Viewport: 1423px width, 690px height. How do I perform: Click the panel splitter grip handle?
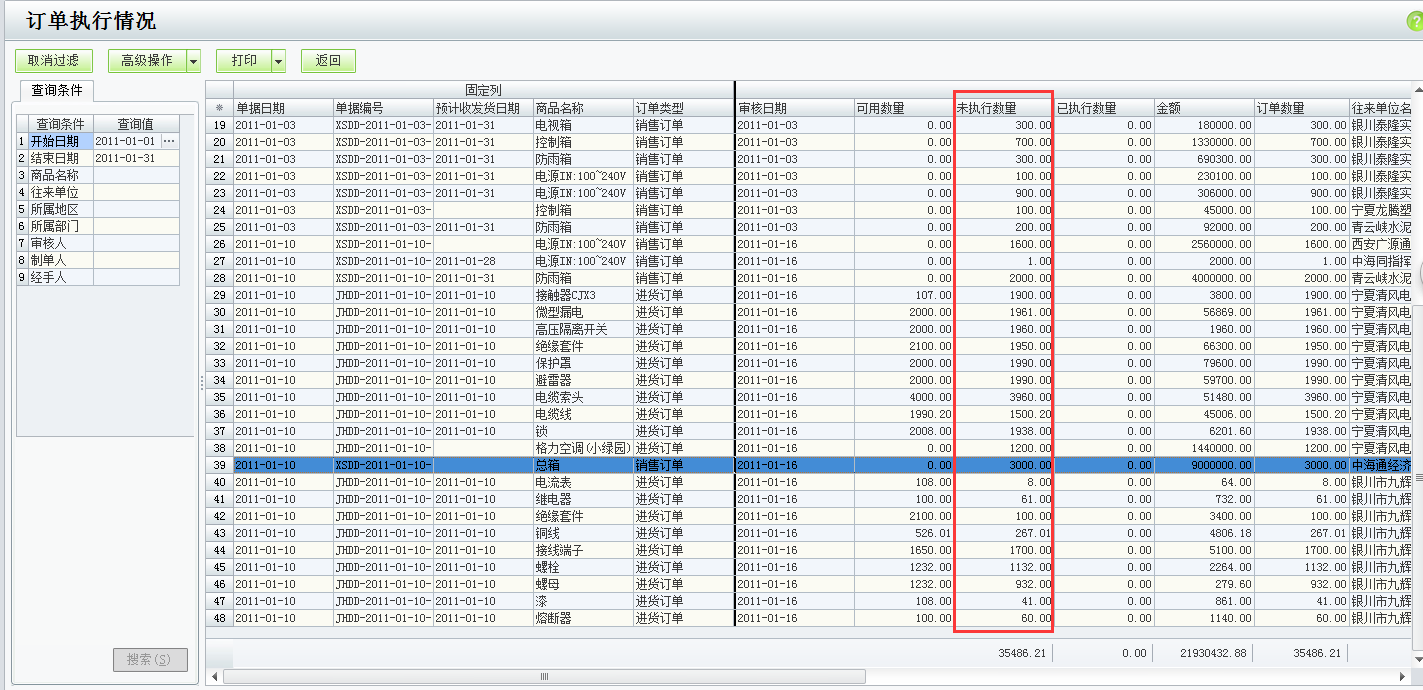tap(201, 382)
